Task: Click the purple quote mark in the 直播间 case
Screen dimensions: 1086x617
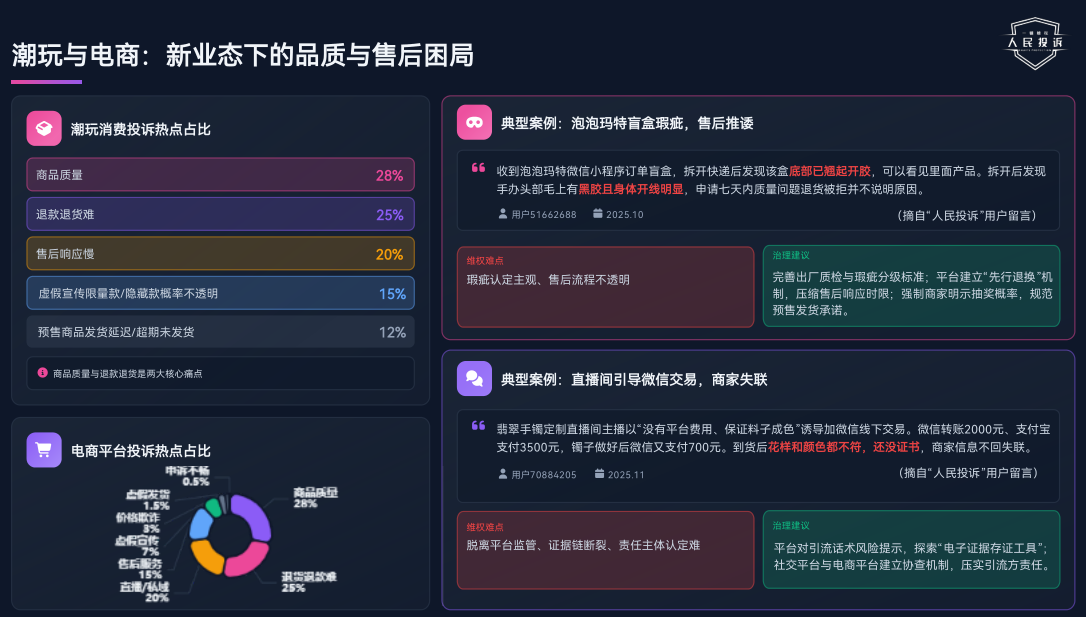Action: coord(478,425)
